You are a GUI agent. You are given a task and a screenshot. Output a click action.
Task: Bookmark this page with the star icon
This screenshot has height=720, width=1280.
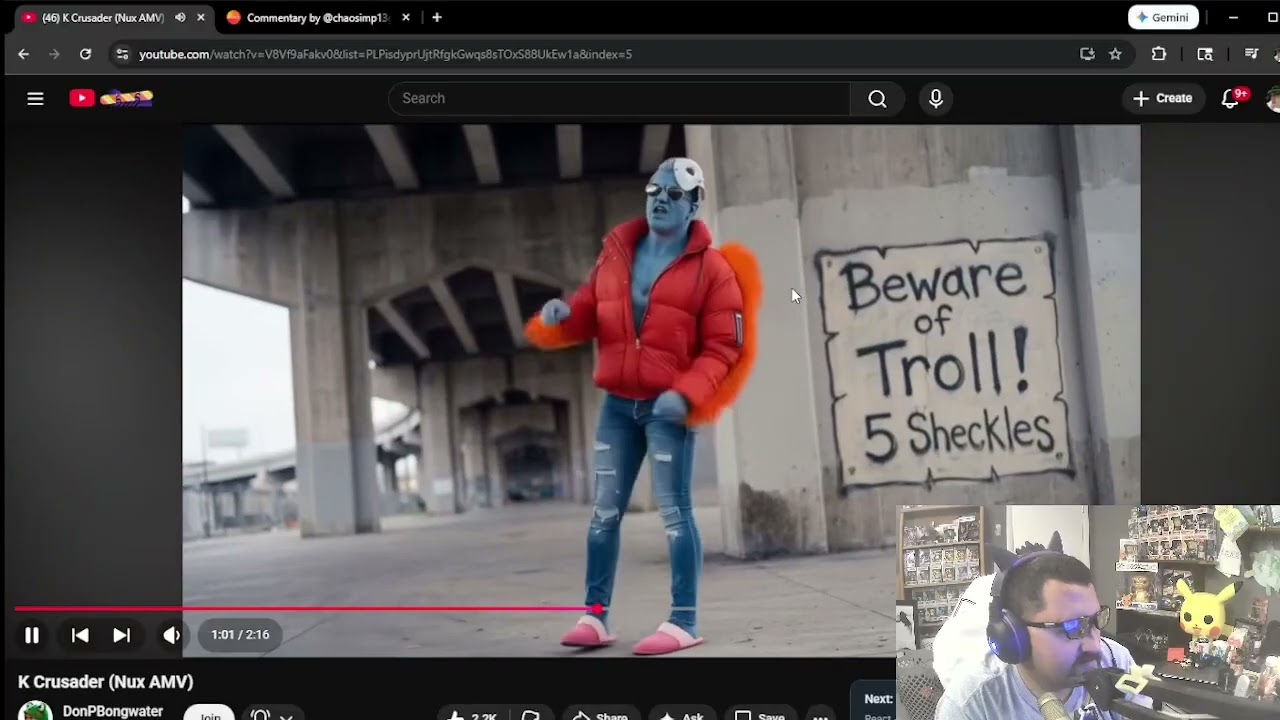pyautogui.click(x=1115, y=54)
